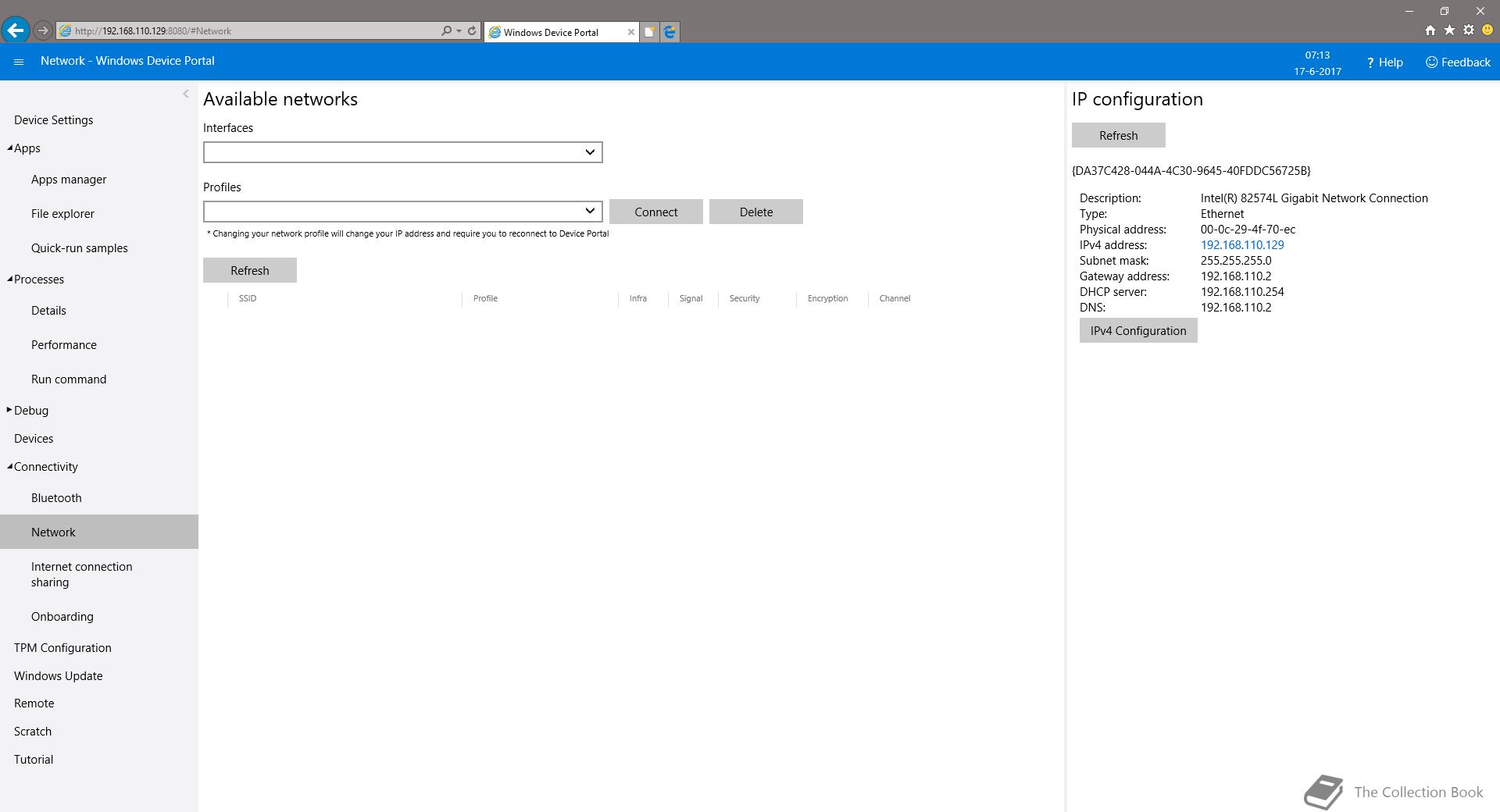Click the Delete profile button

tap(756, 212)
